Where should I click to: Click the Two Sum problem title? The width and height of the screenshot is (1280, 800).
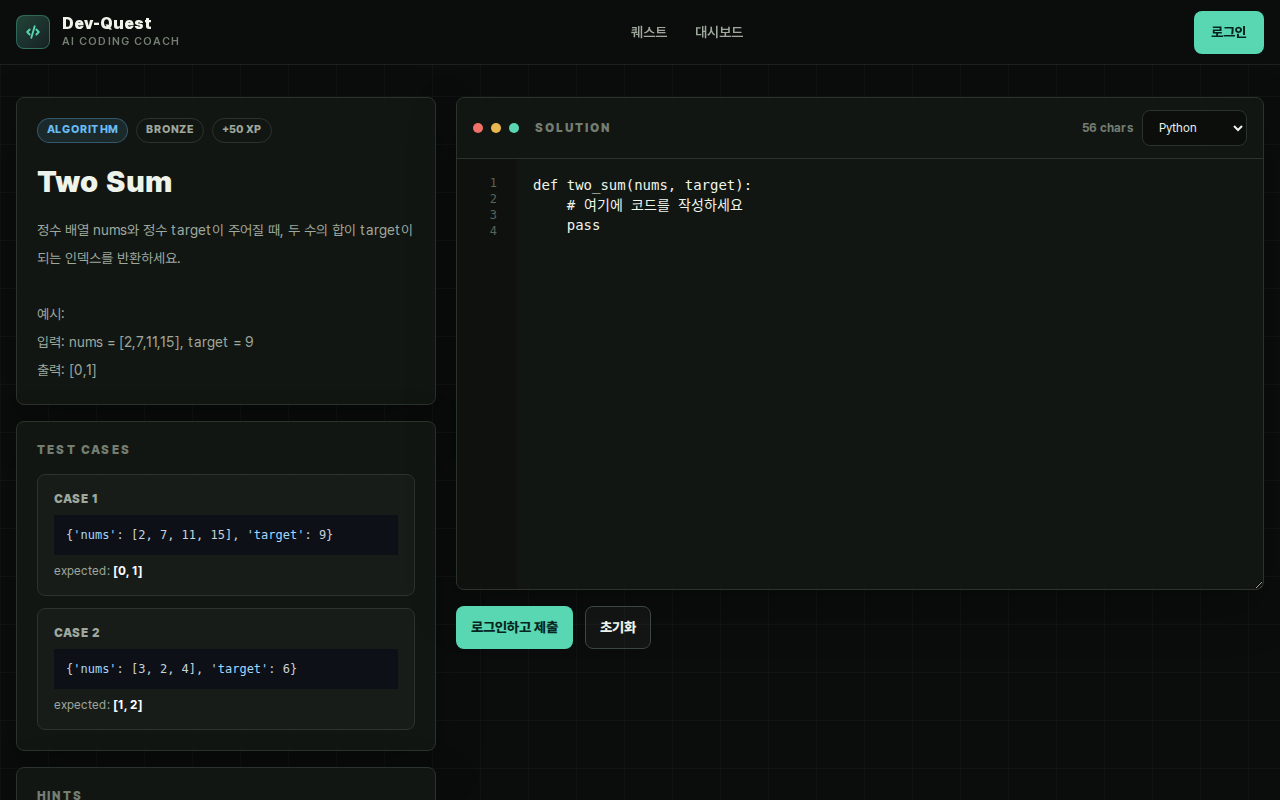click(105, 182)
